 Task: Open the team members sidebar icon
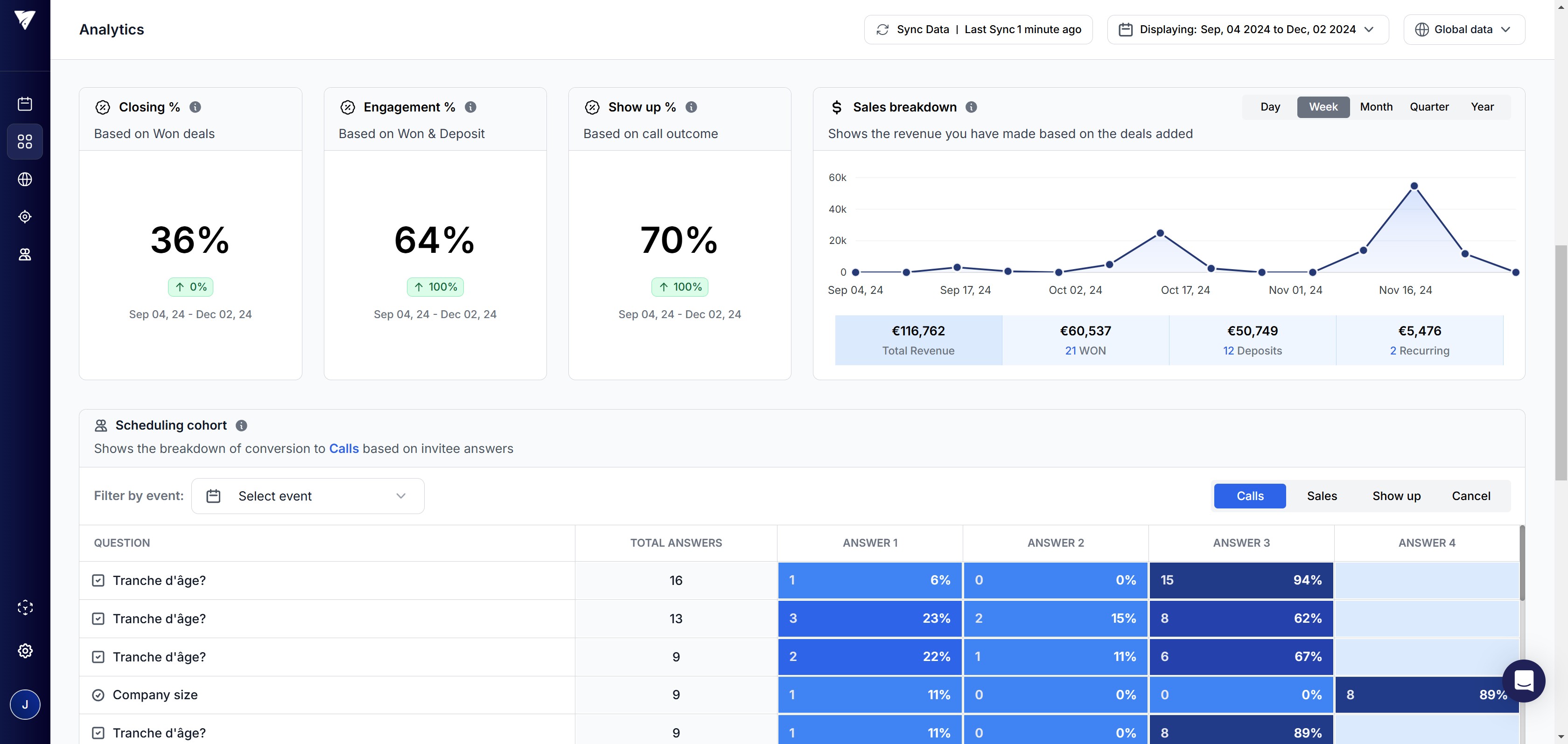[x=25, y=254]
